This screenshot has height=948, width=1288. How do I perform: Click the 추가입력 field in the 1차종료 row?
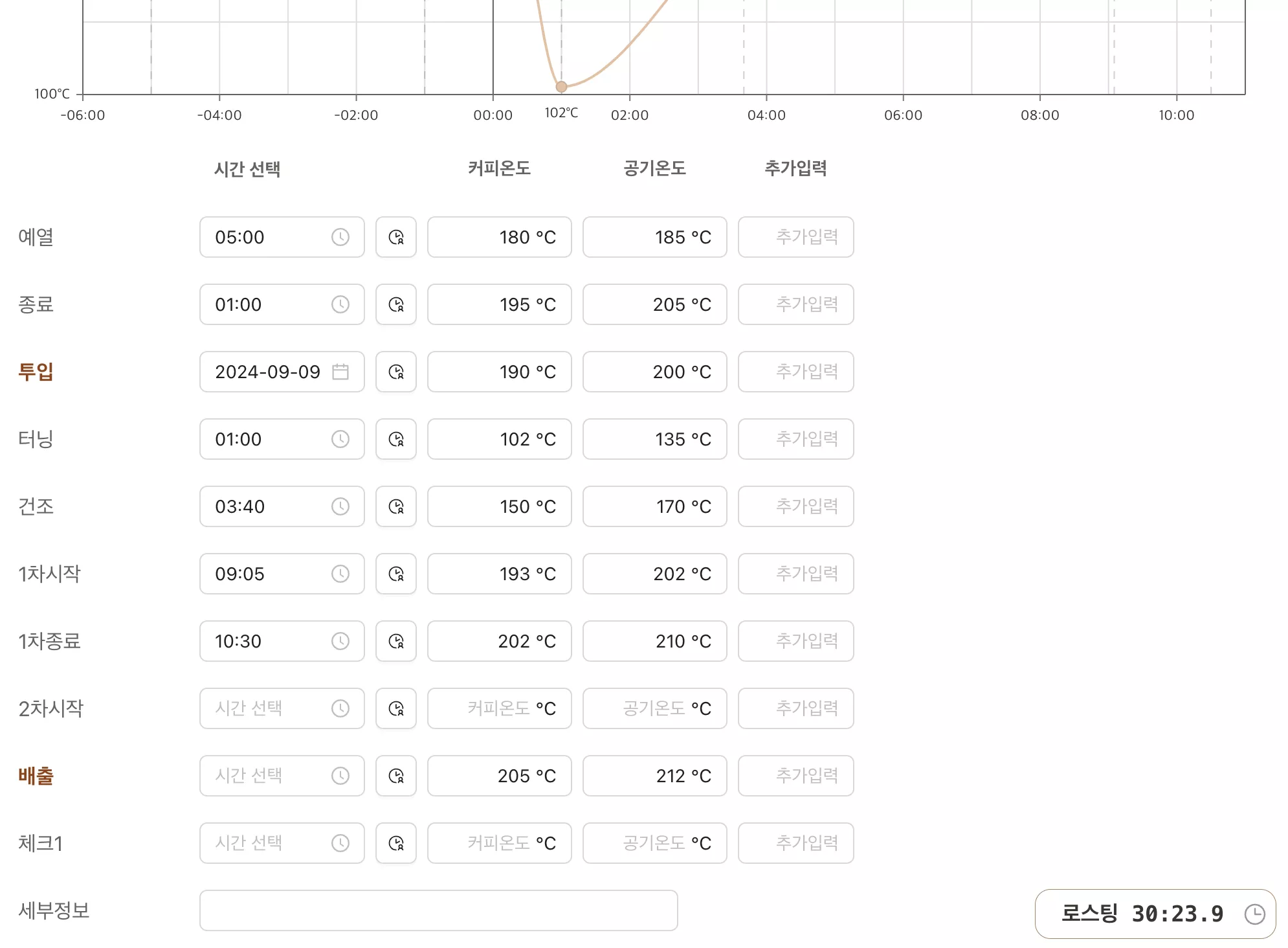(796, 641)
